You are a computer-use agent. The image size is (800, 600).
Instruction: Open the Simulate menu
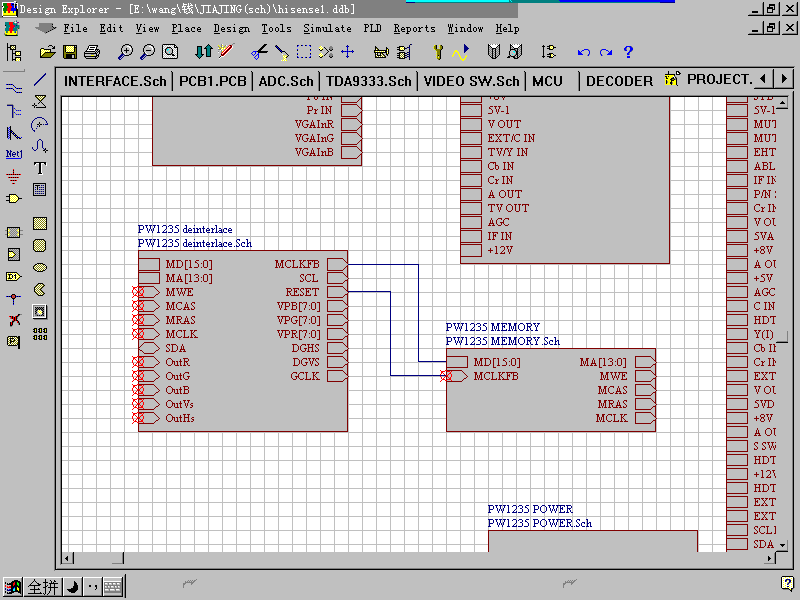pyautogui.click(x=327, y=29)
